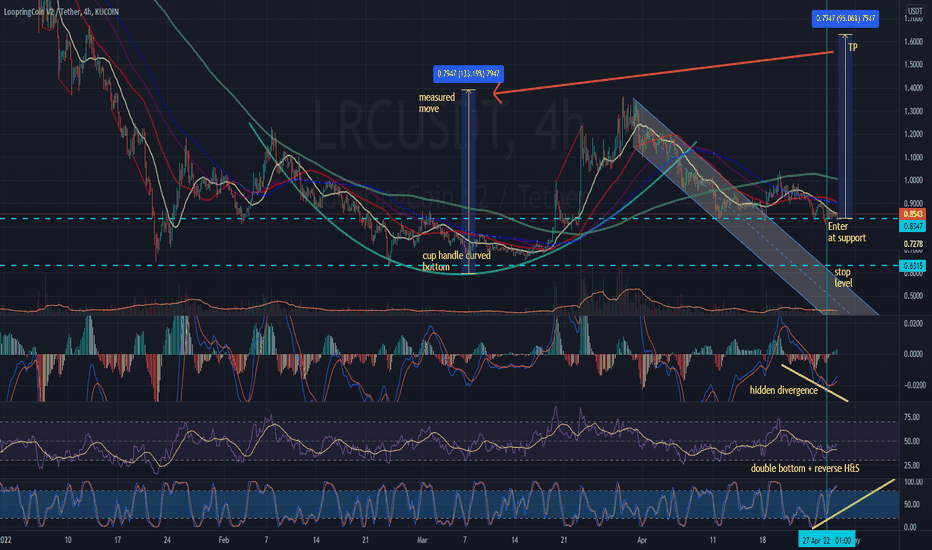Click the -0.0200 MACD scale value
The height and width of the screenshot is (550, 932).
(912, 385)
